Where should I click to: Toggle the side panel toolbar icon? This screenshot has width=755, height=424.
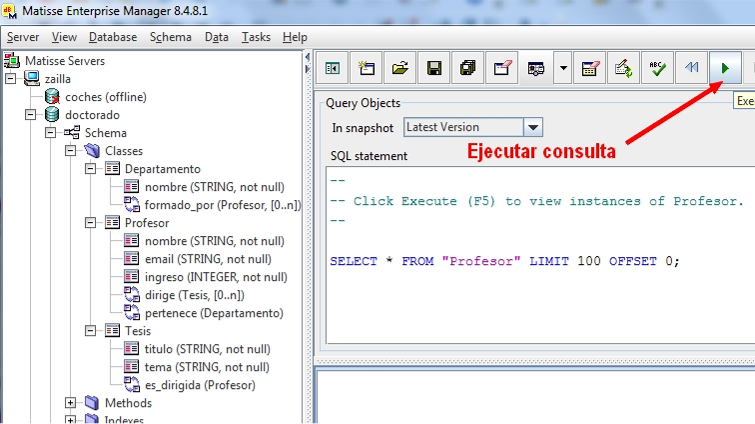pyautogui.click(x=332, y=68)
